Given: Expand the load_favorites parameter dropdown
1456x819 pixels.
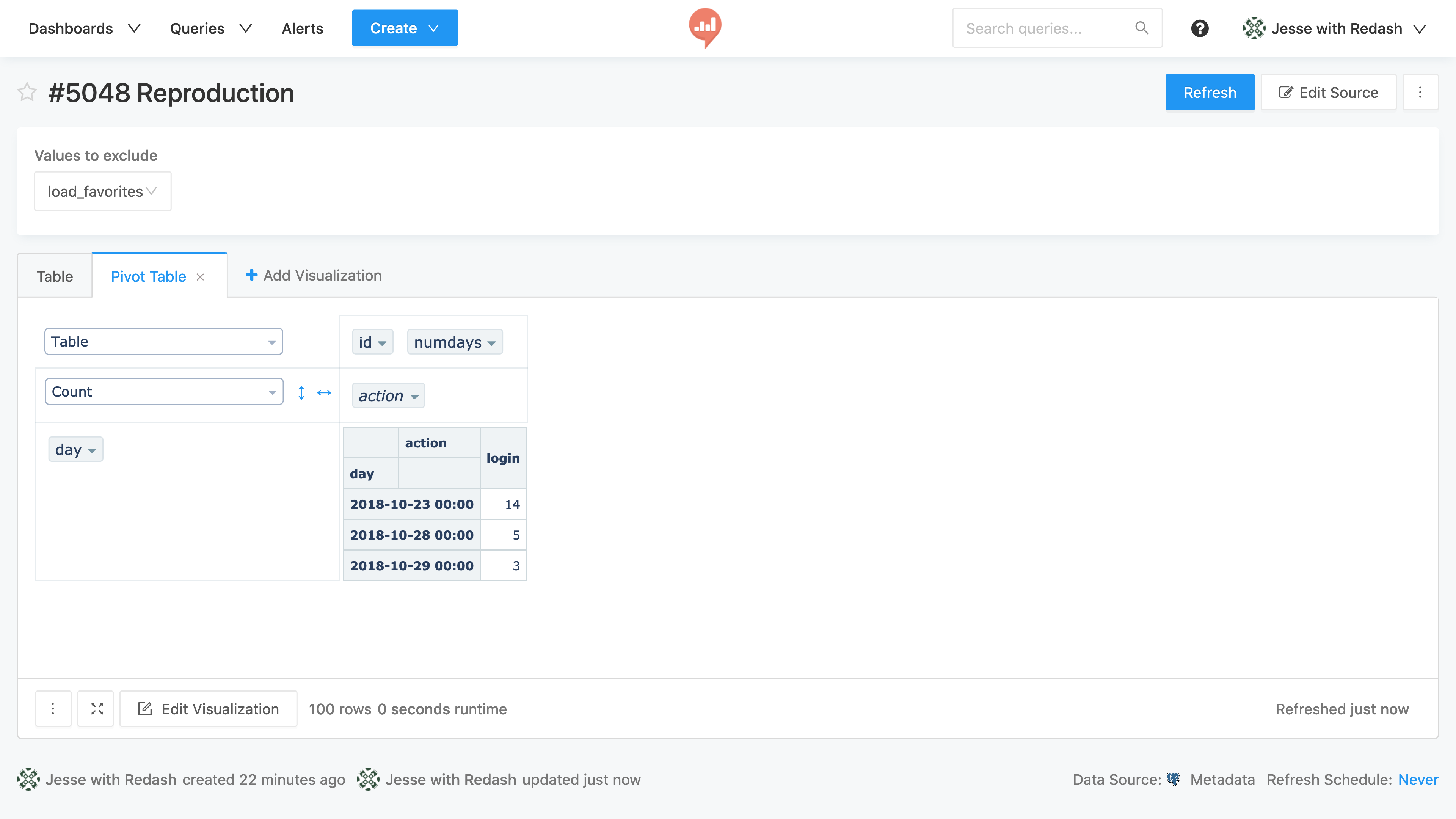Looking at the screenshot, I should [x=102, y=191].
